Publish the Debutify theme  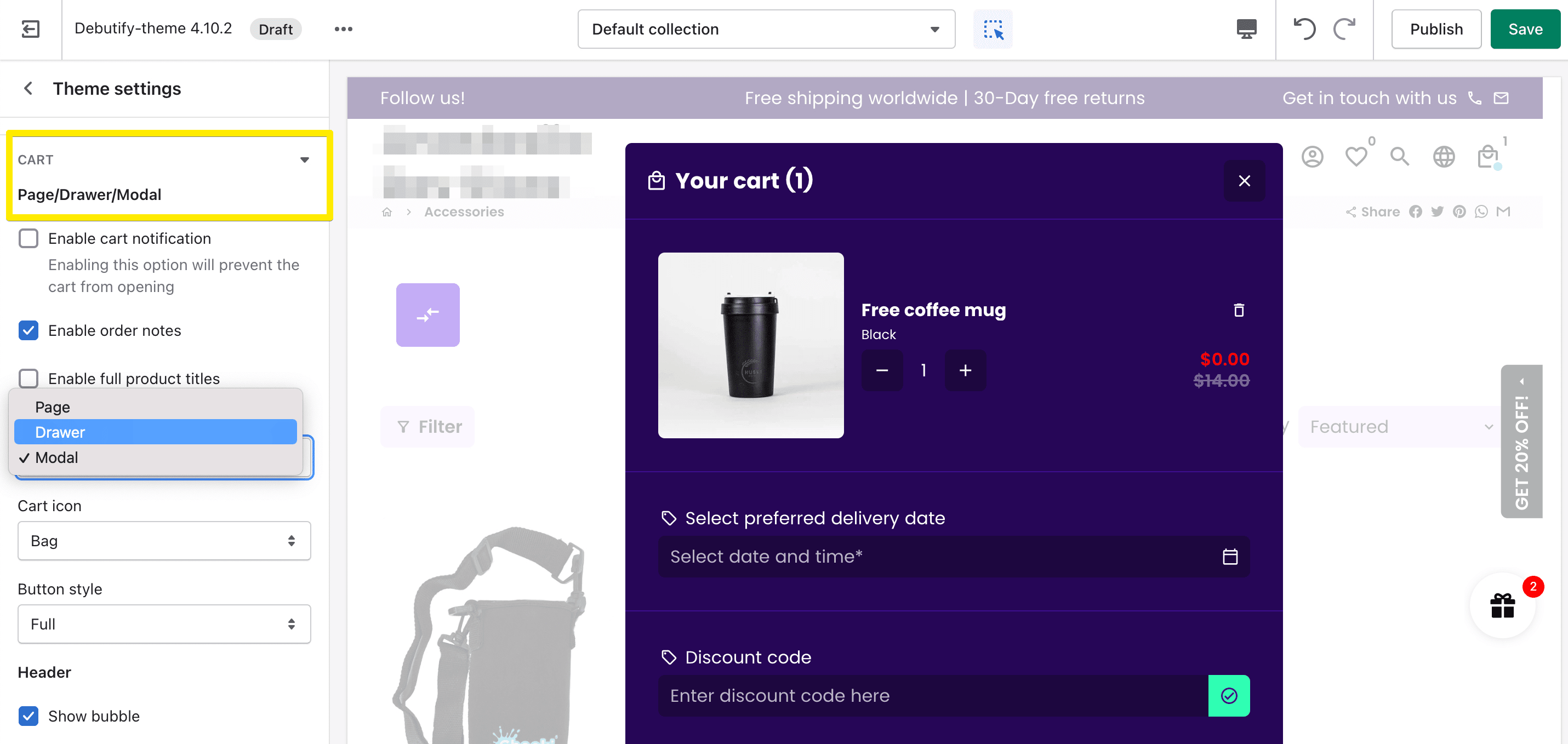pos(1436,28)
